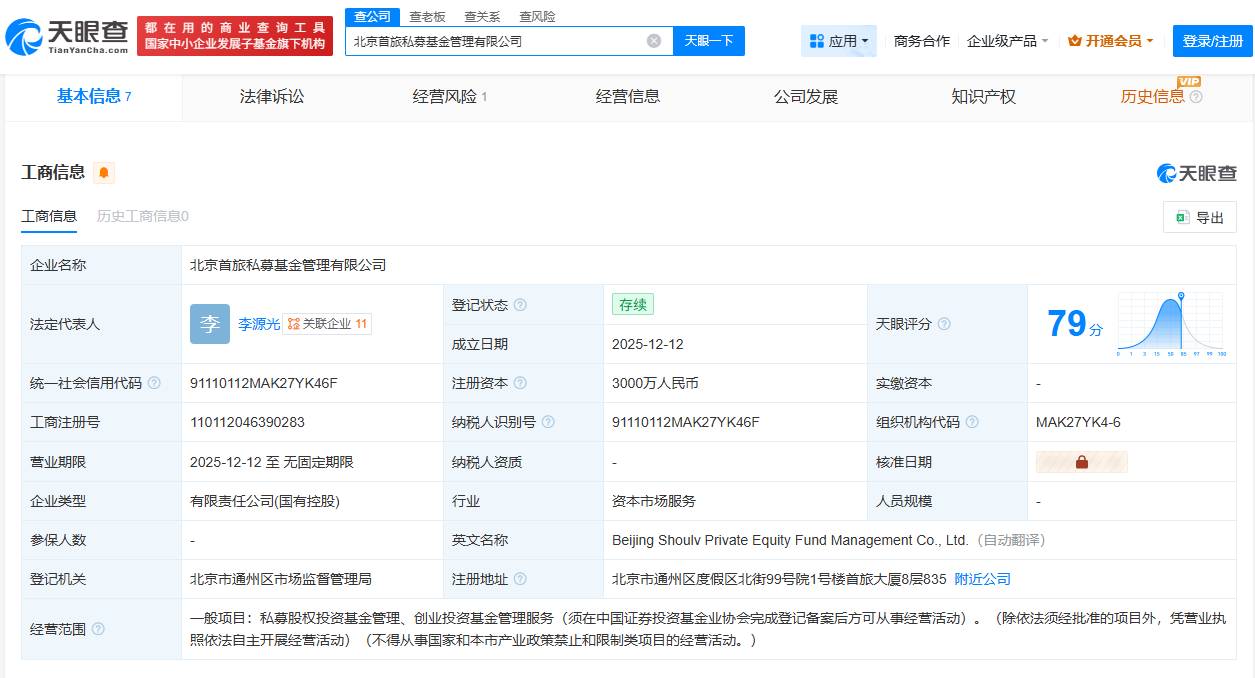Click the company name search field
The image size is (1255, 678).
pos(495,41)
